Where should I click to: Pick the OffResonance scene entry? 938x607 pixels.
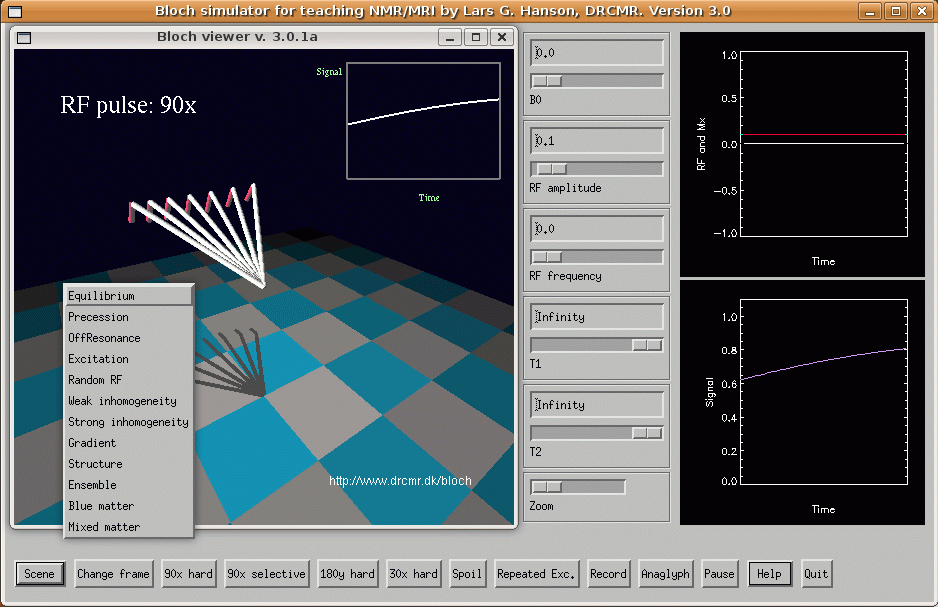click(x=129, y=338)
